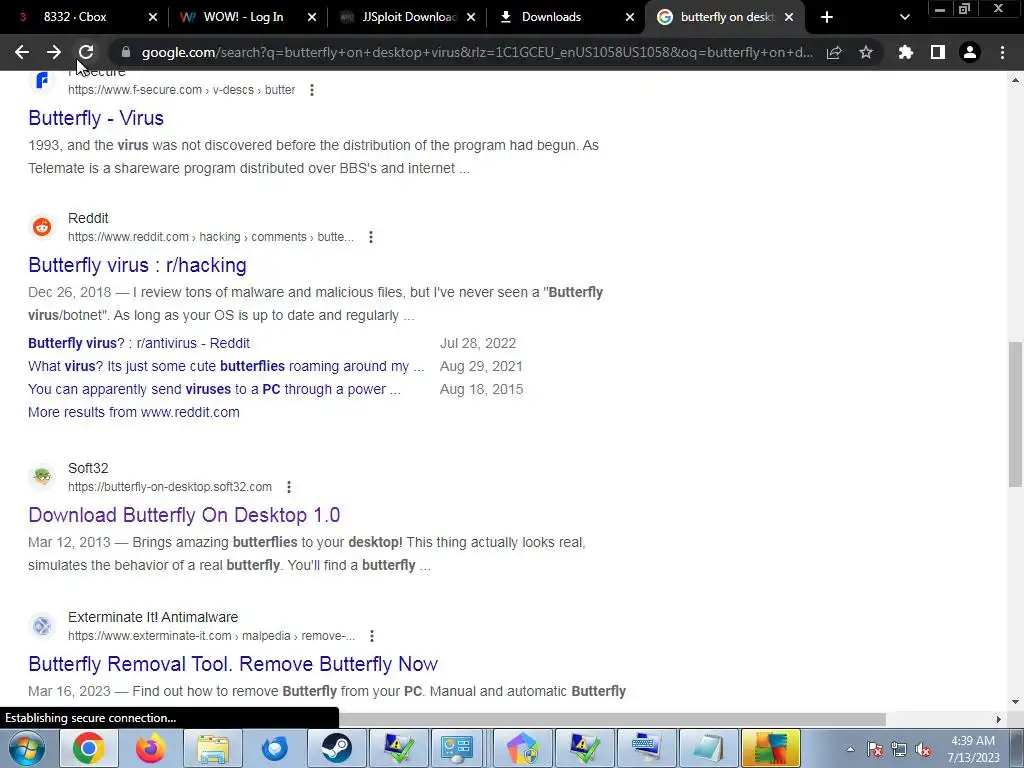1024x768 pixels.
Task: Launch Firefox from the taskbar
Action: point(151,748)
